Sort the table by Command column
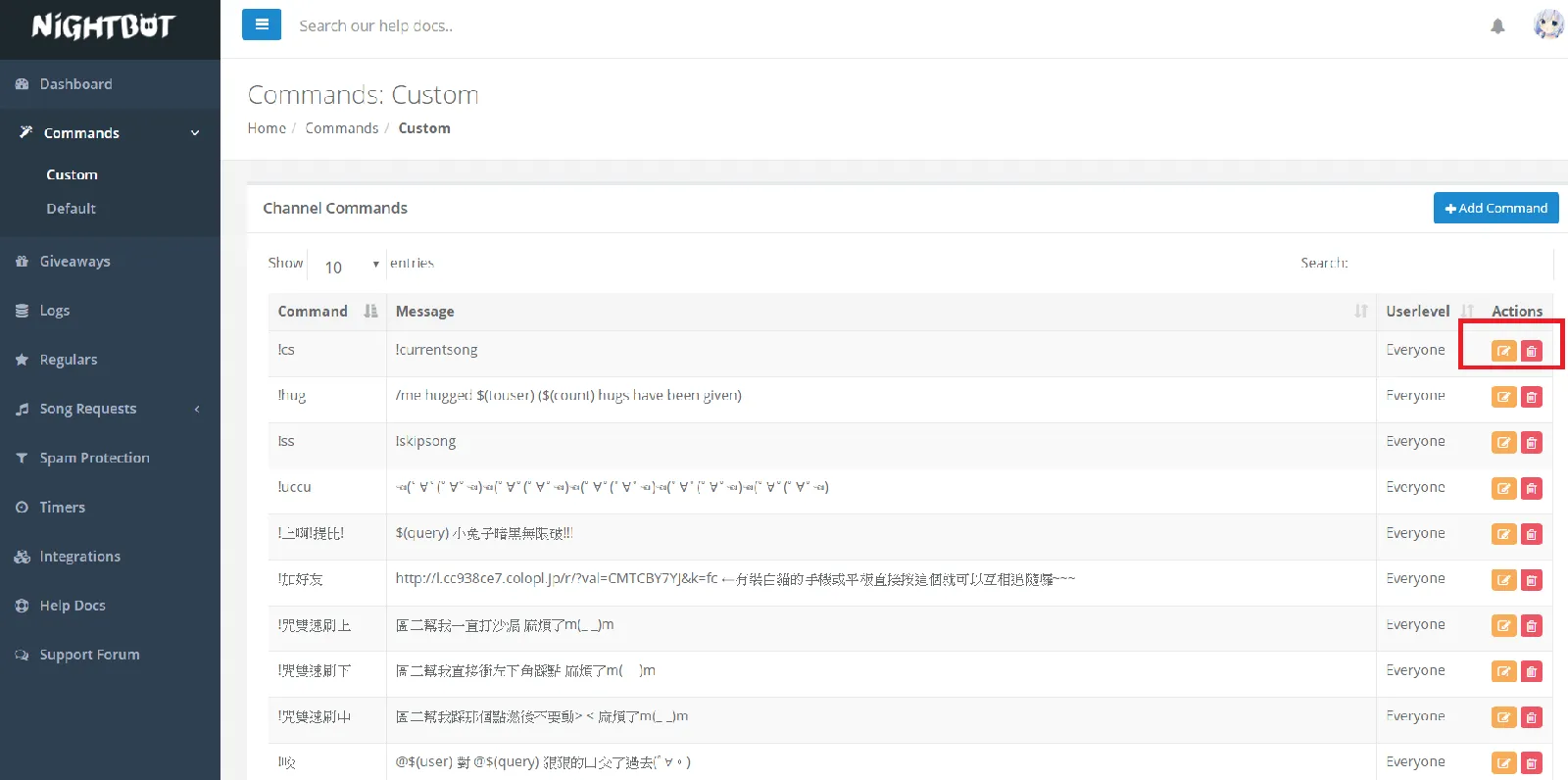Viewport: 1568px width, 780px height. coord(326,312)
